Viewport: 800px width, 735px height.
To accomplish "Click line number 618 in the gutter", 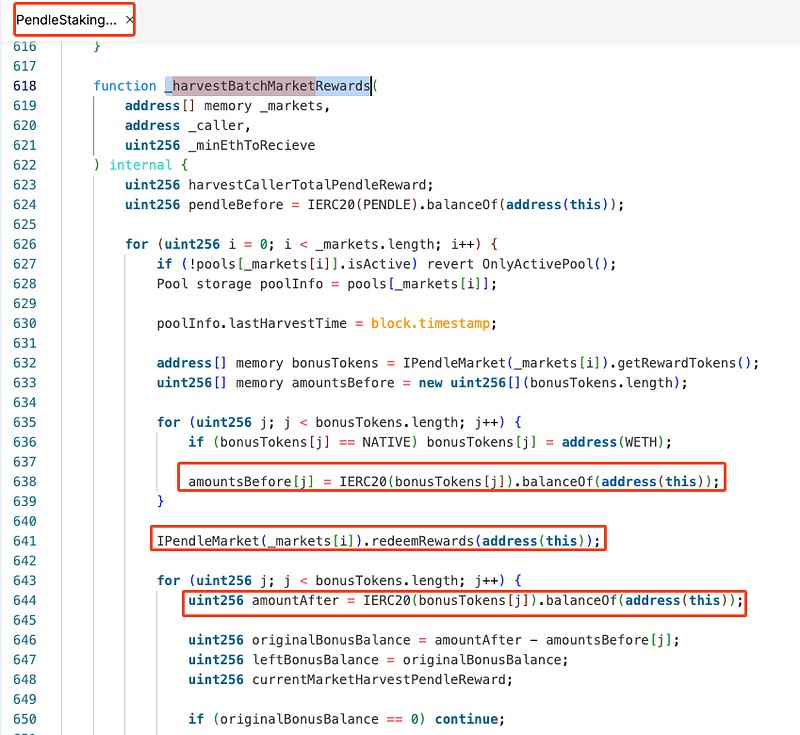I will pyautogui.click(x=25, y=86).
